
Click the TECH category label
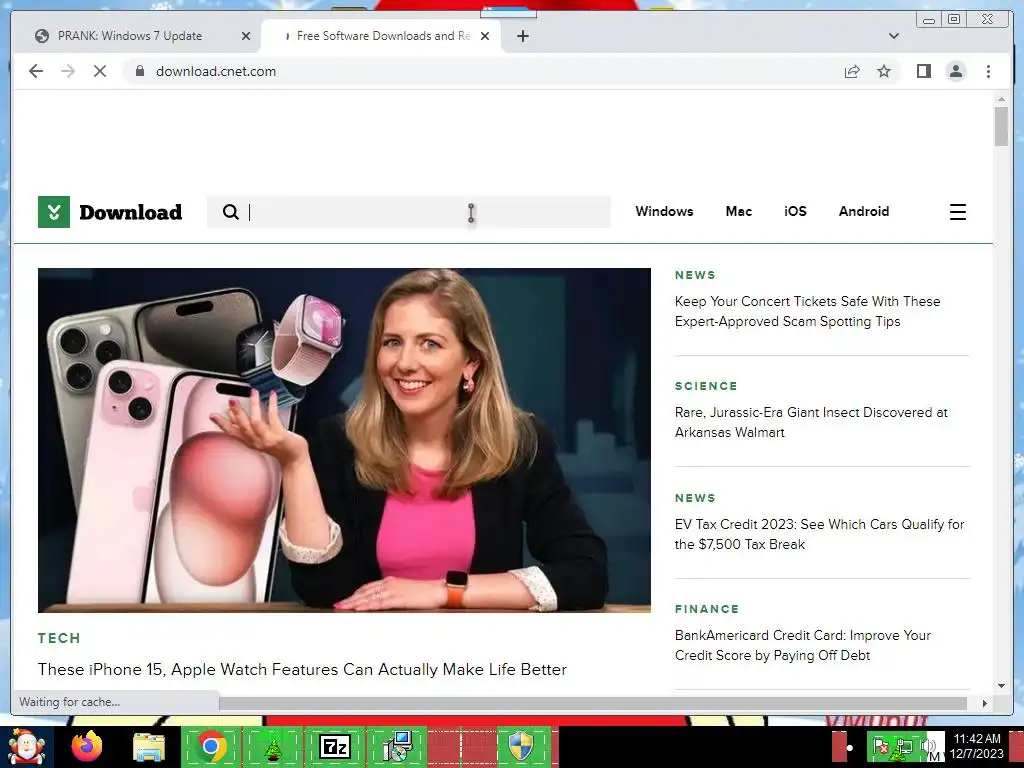point(59,638)
